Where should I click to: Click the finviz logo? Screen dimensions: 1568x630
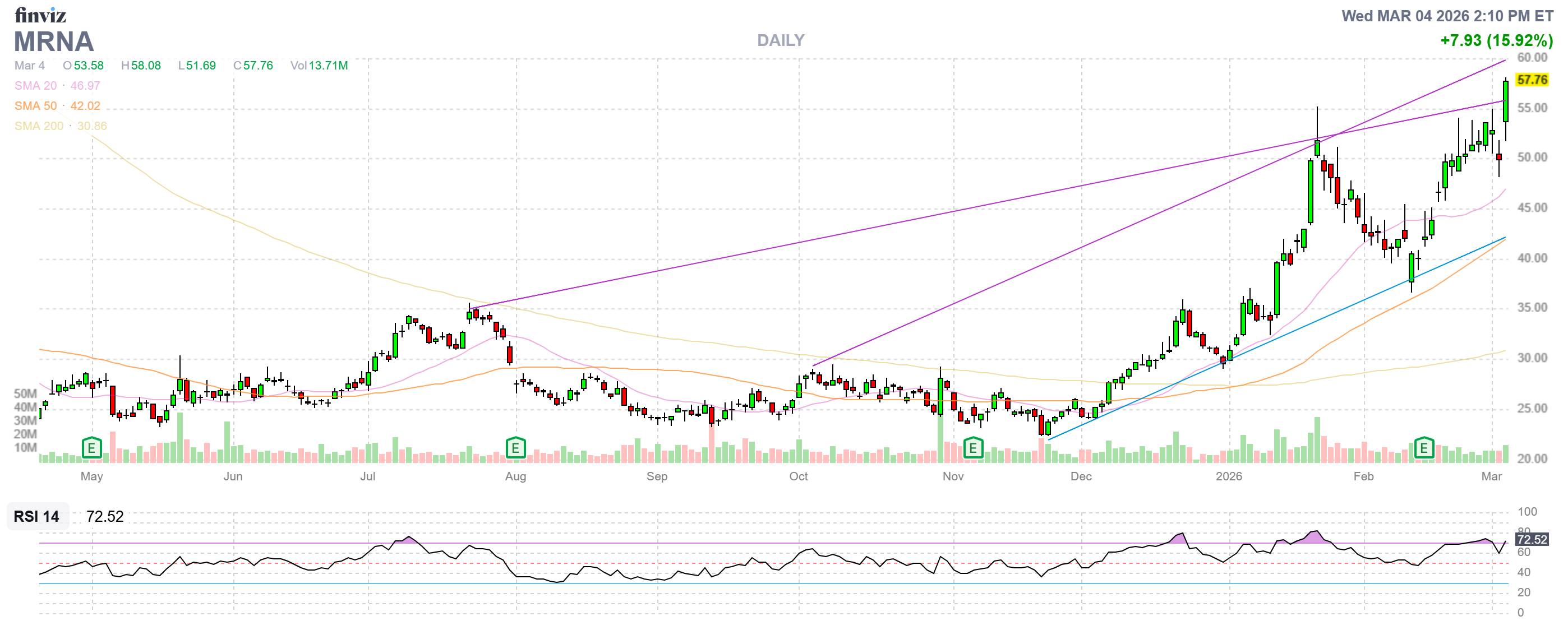click(40, 15)
